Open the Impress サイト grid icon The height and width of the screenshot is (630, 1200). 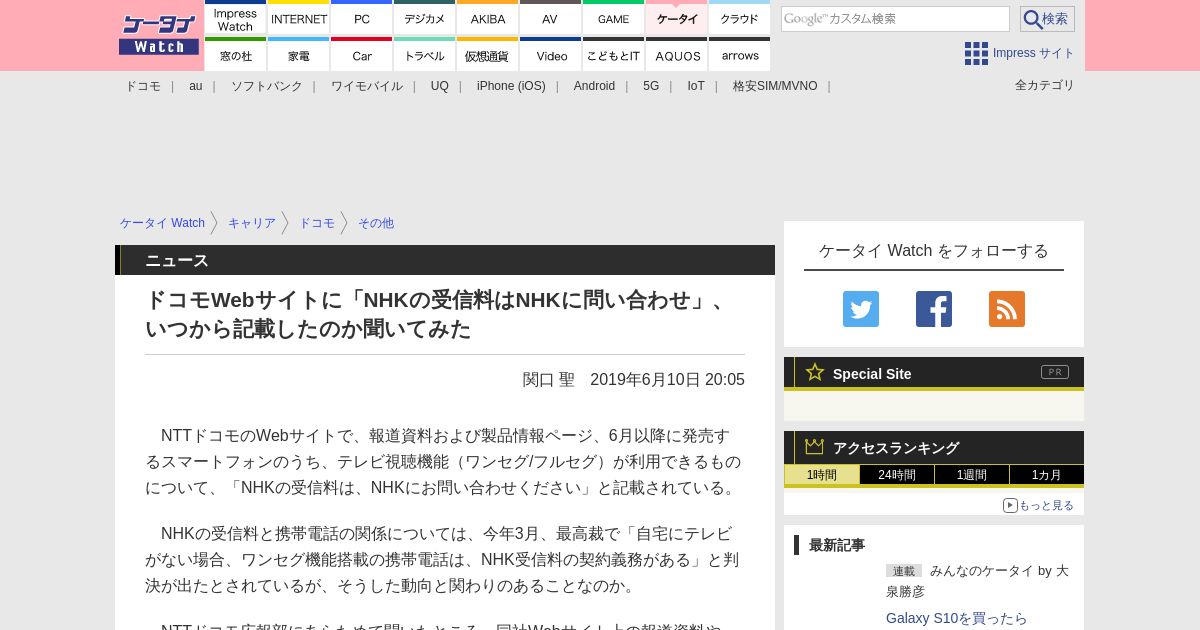click(976, 53)
